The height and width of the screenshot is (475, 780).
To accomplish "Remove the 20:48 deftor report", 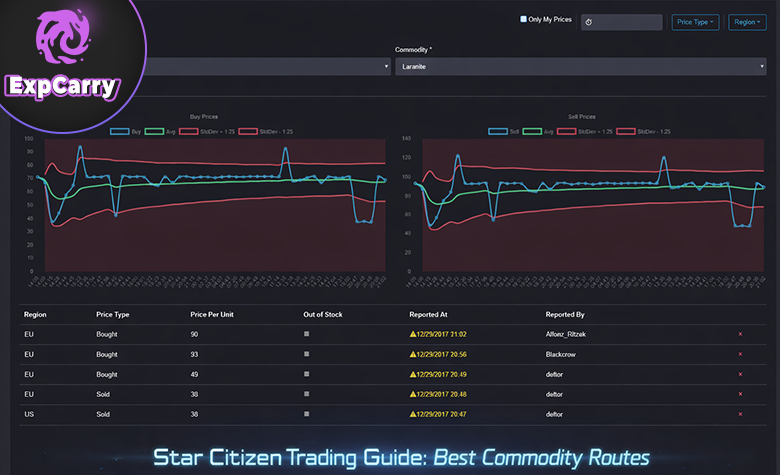I will (740, 394).
